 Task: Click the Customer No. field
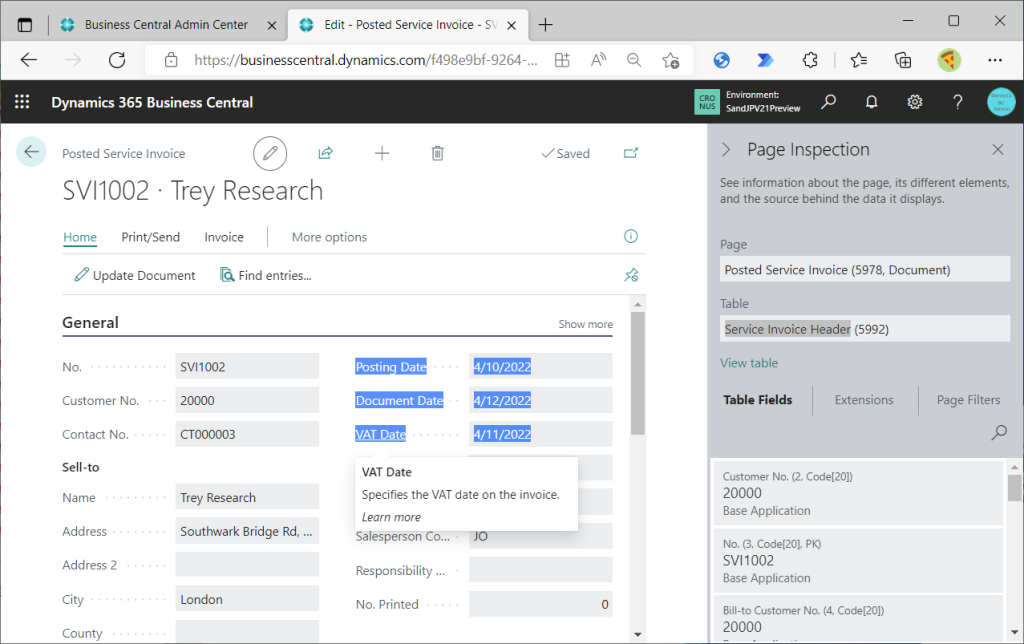coord(247,400)
